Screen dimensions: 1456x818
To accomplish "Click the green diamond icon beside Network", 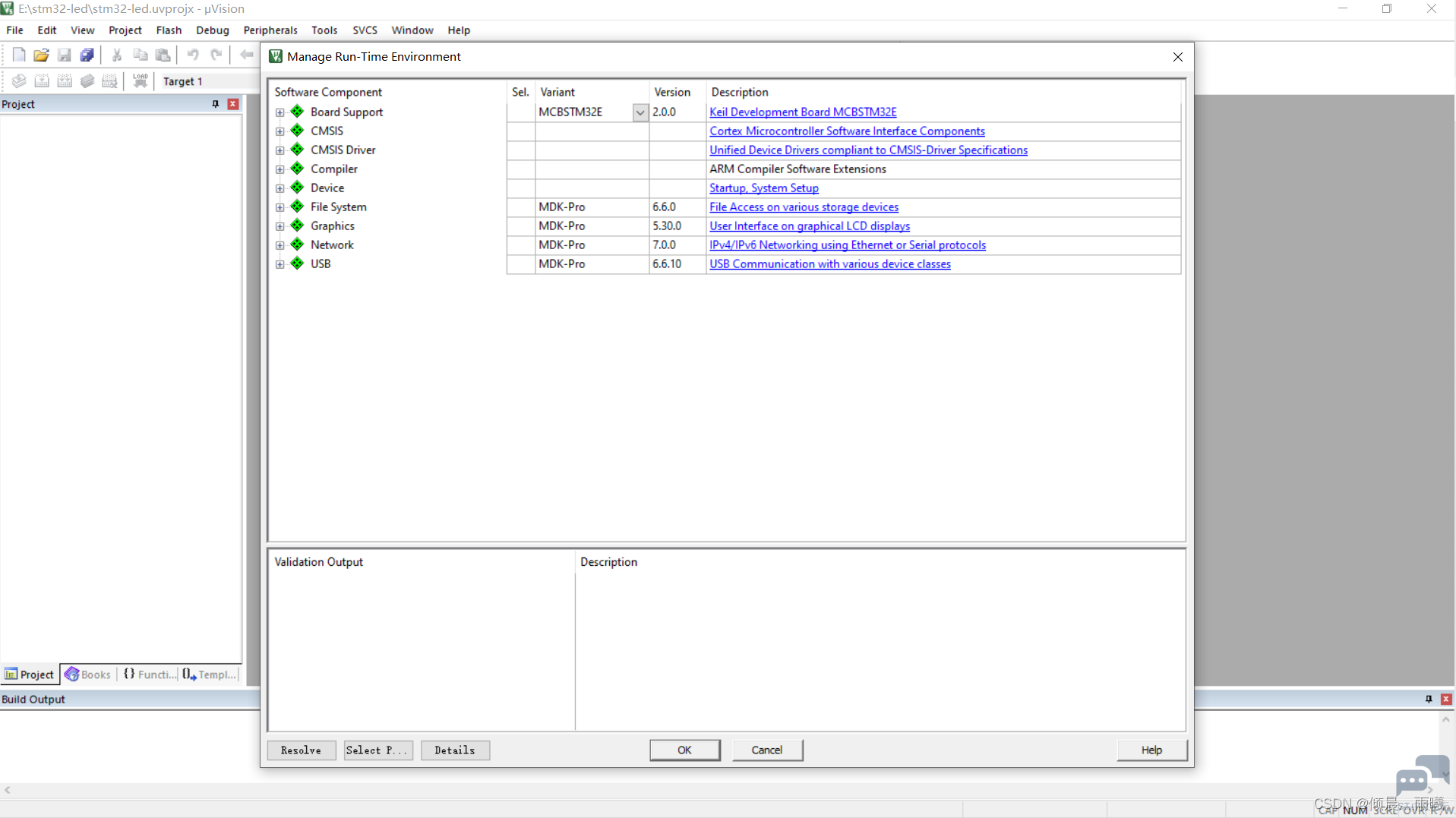I will tap(297, 245).
